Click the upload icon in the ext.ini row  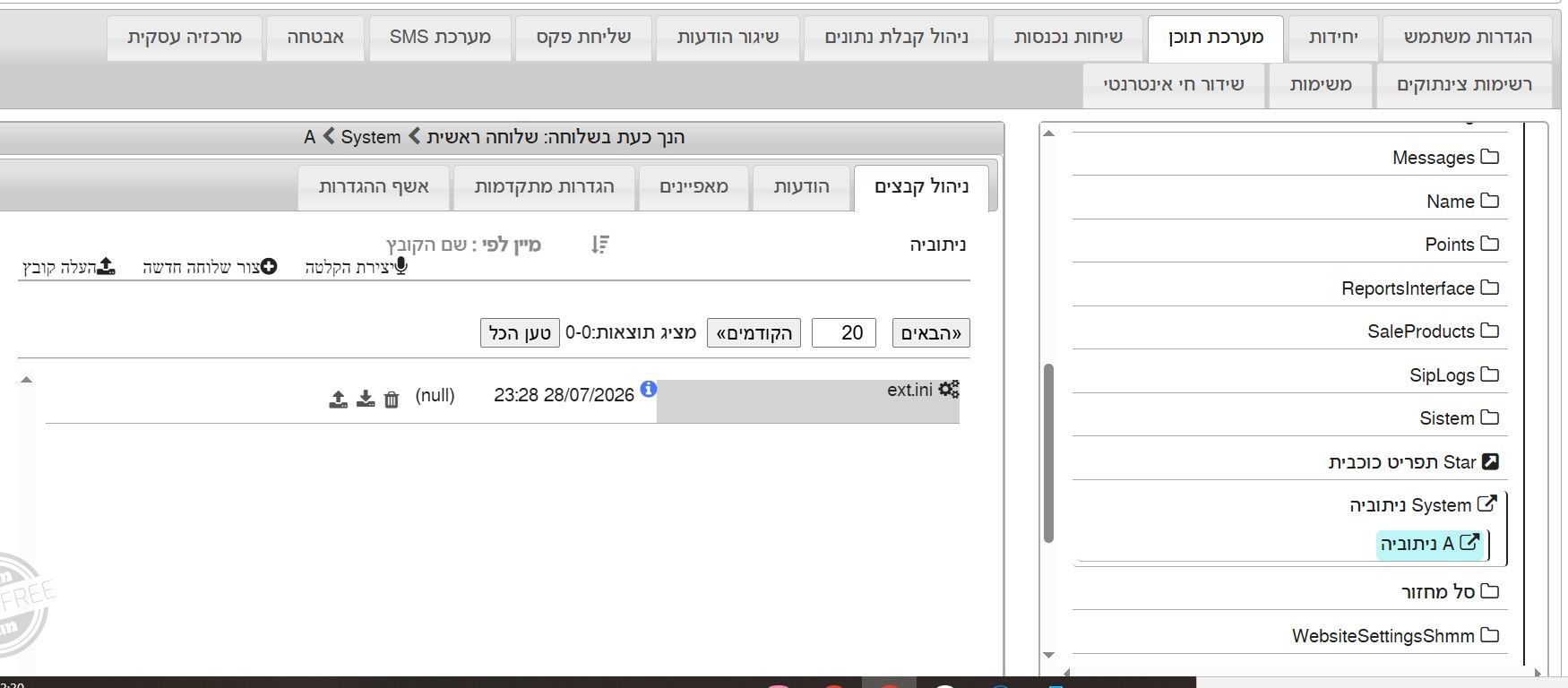point(338,399)
